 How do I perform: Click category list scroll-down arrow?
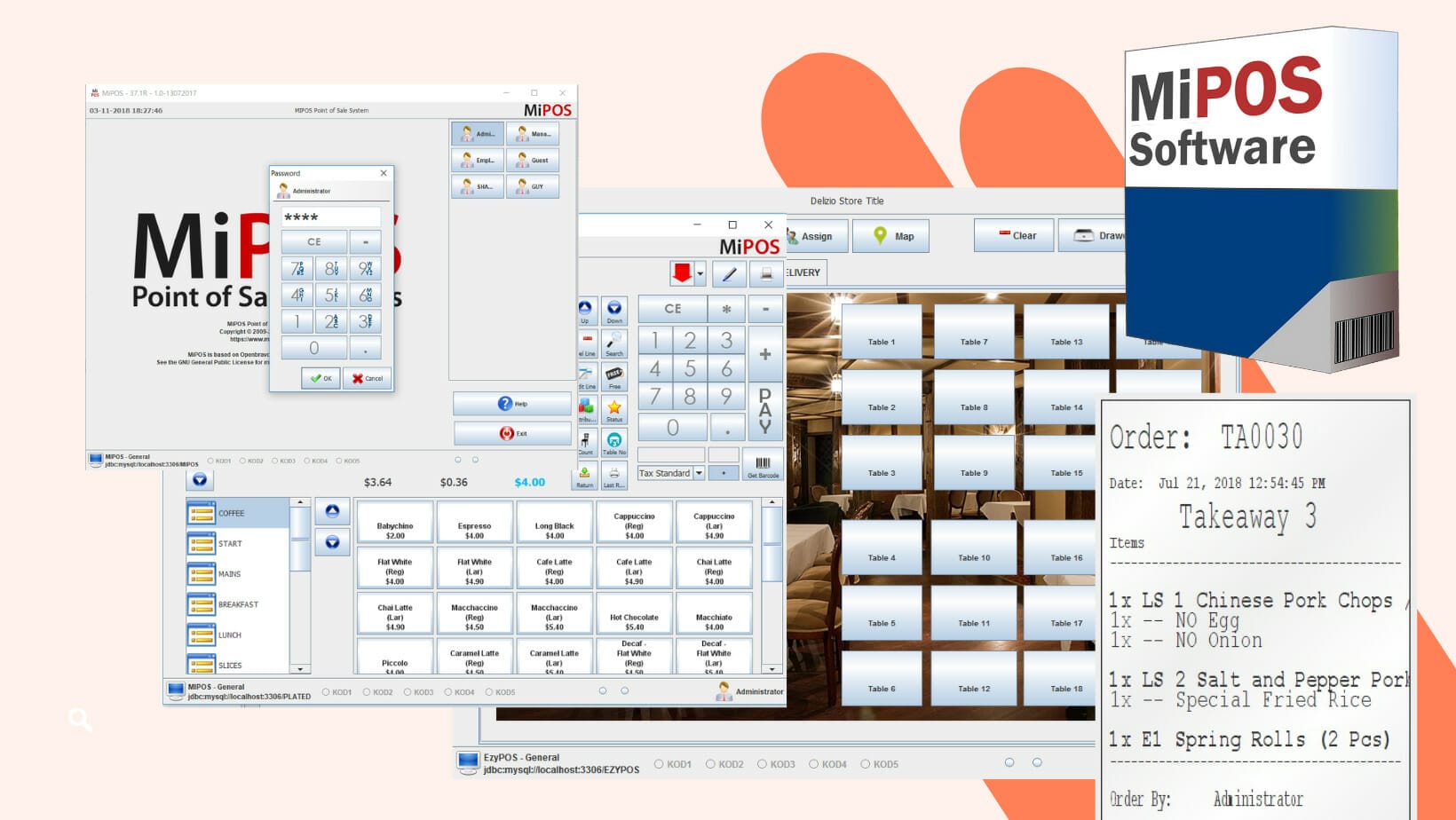click(x=300, y=668)
